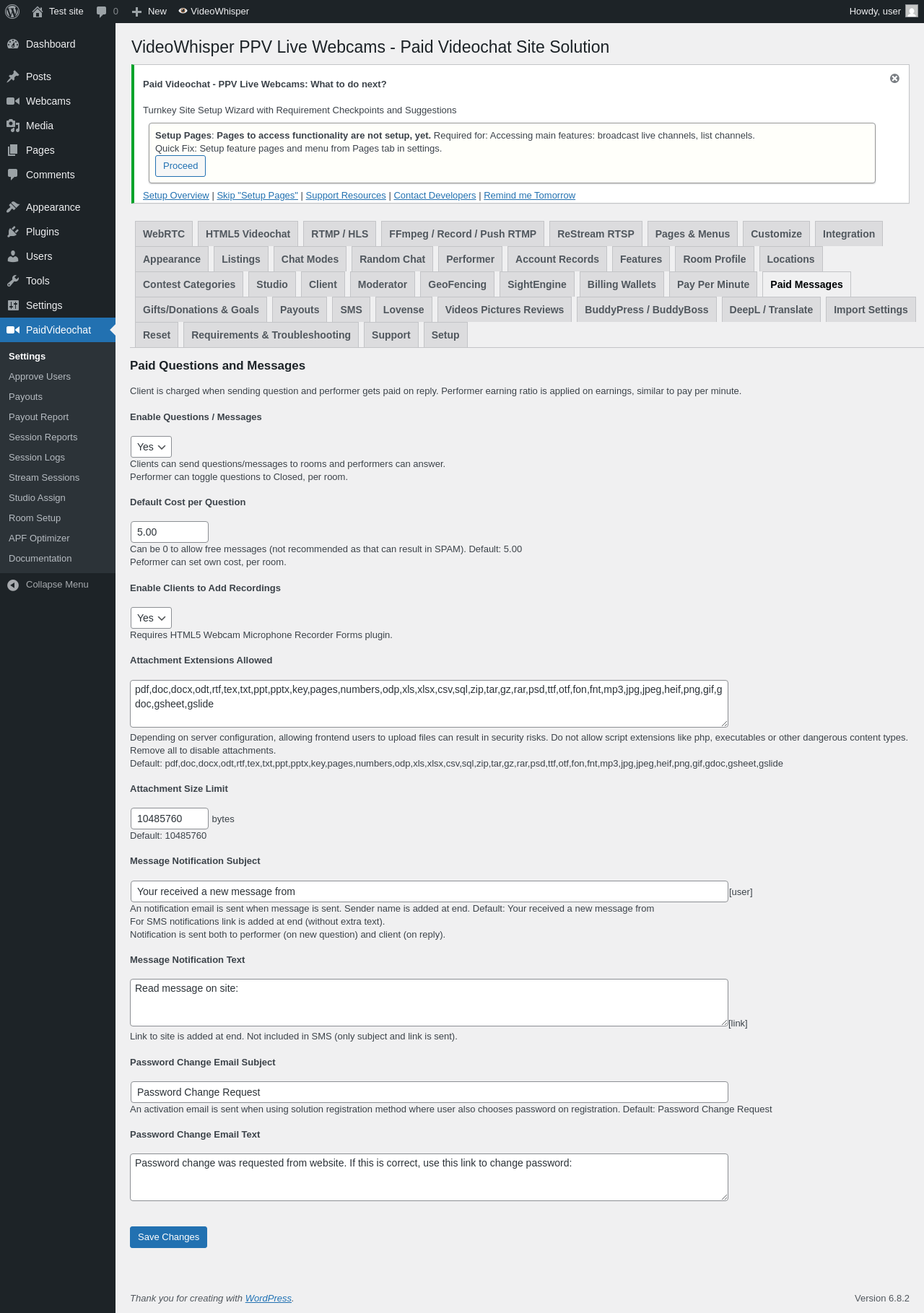The image size is (924, 1313).
Task: Open Enable Questions / Messages dropdown
Action: (x=151, y=447)
